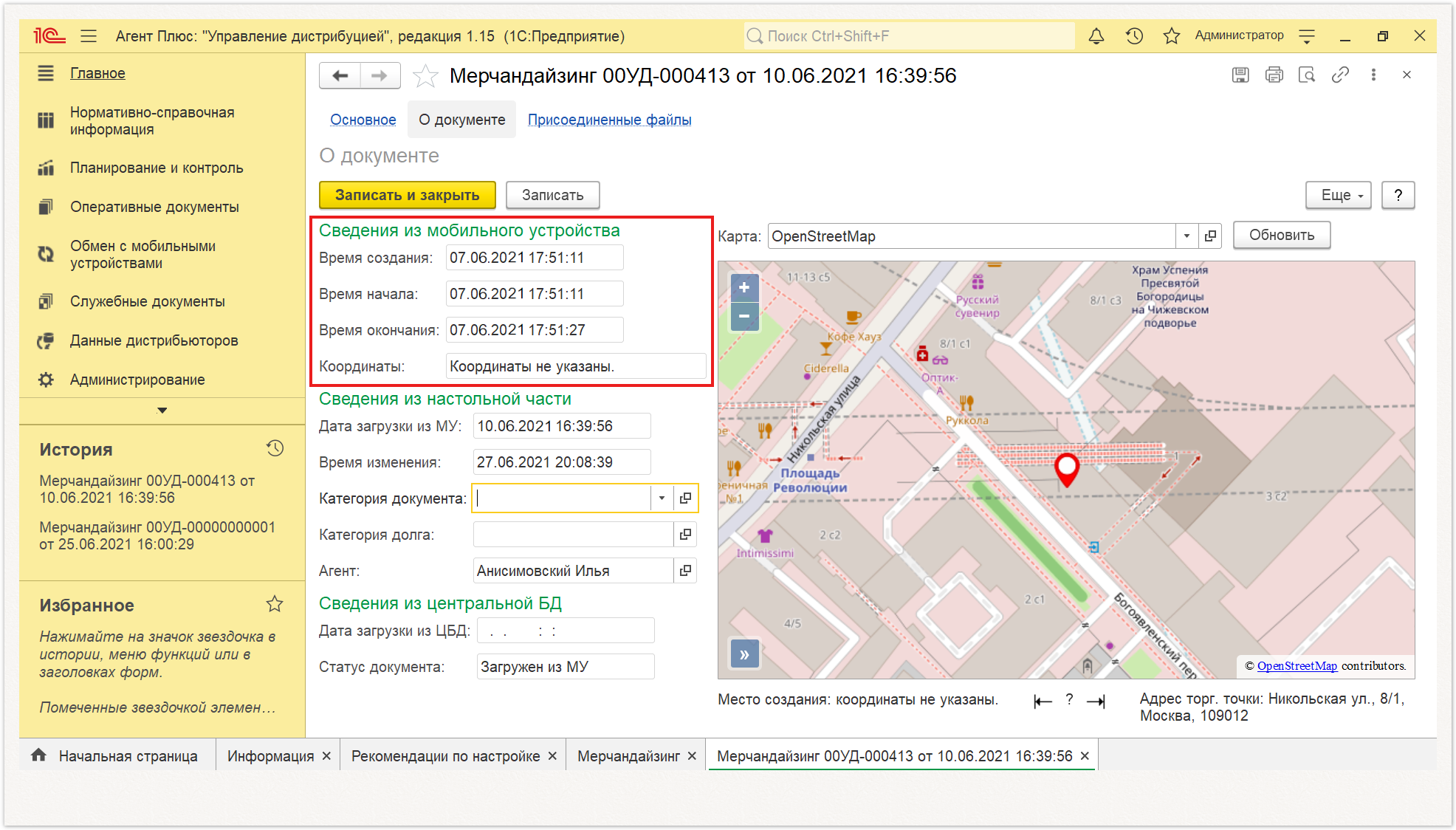Open the Рекомендации по настройке tab
The width and height of the screenshot is (1456, 830).
click(445, 756)
